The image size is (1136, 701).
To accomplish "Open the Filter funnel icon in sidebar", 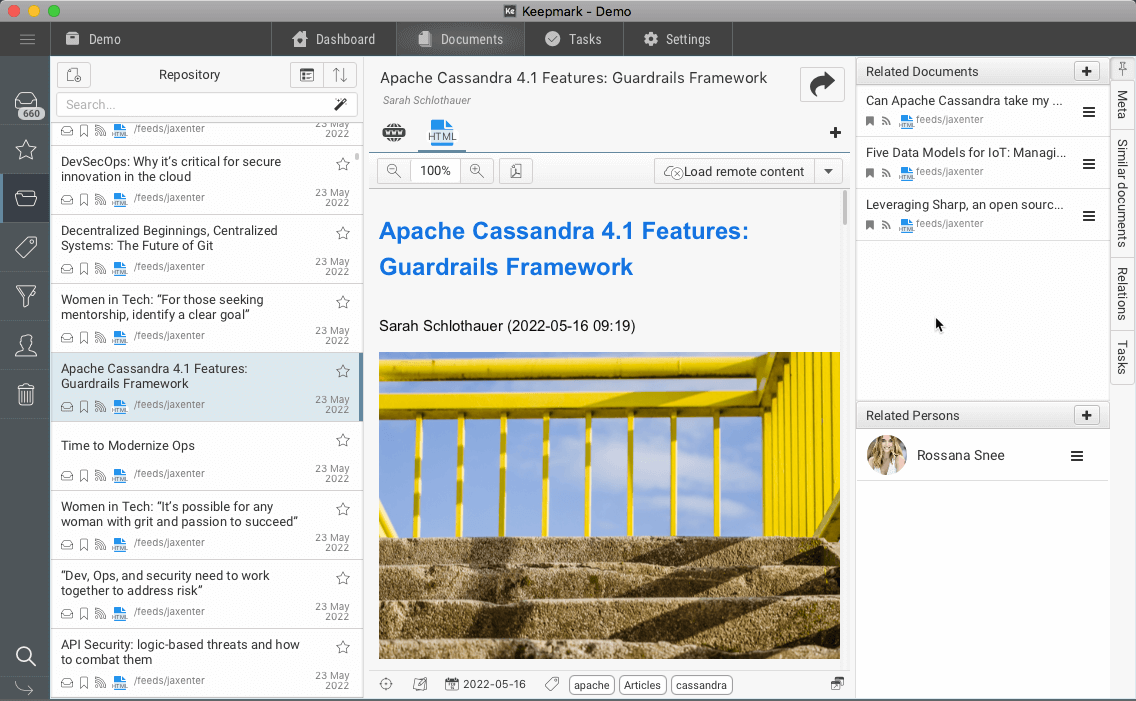I will (x=26, y=296).
